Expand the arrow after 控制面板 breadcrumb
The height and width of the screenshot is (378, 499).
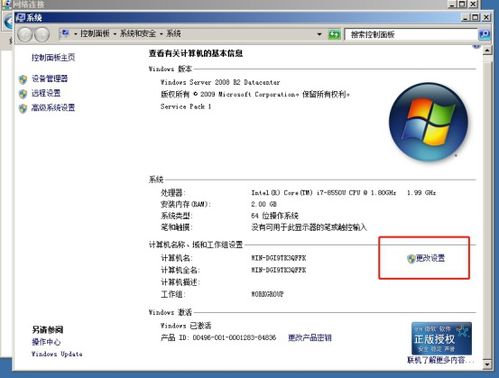click(x=115, y=34)
